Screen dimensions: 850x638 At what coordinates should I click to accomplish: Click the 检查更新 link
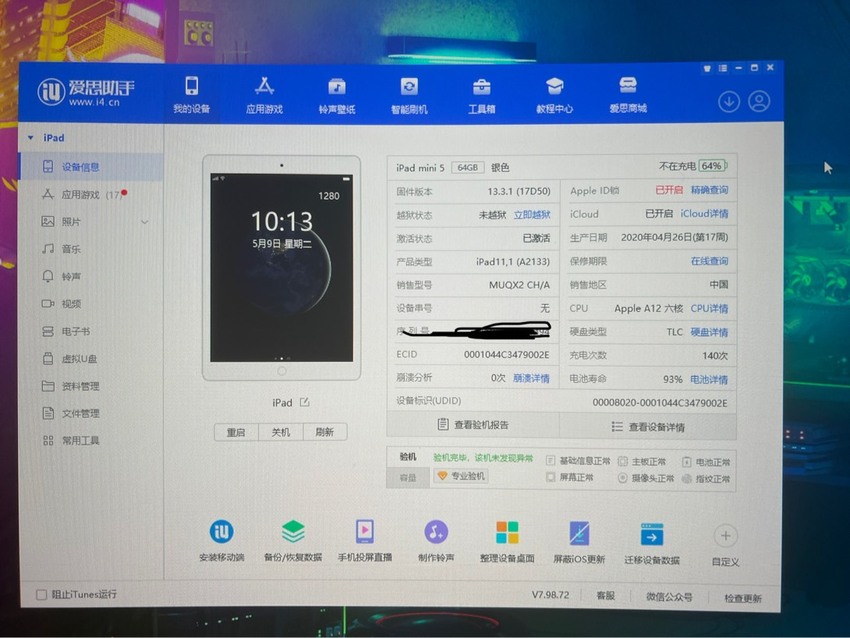click(743, 598)
